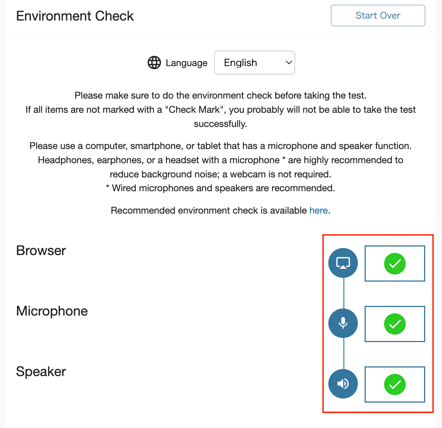Image resolution: width=442 pixels, height=428 pixels.
Task: Click the line connecting Browser and Microphone icons
Action: click(343, 293)
